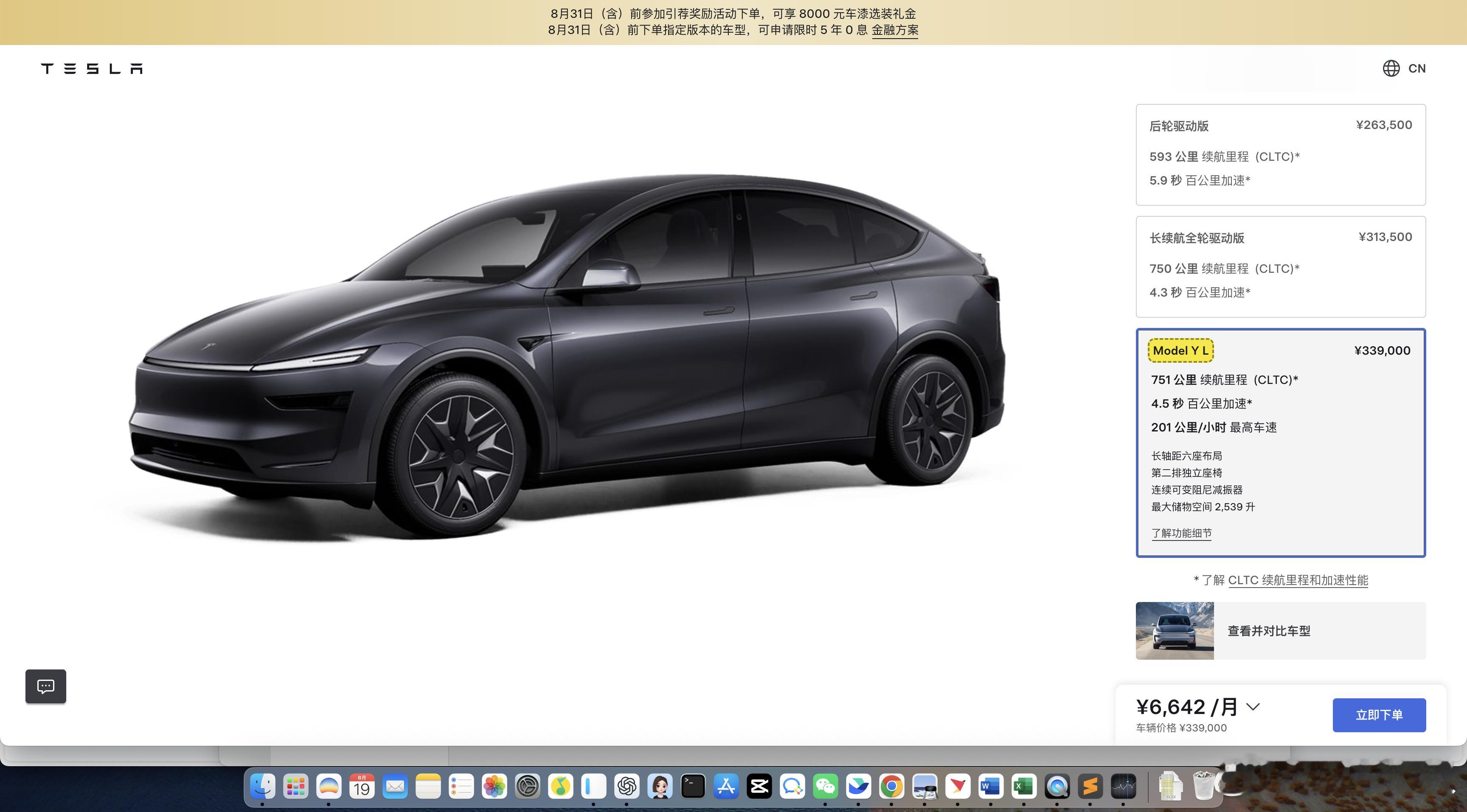Open the CLTC 续航里程和加速性能 link
This screenshot has height=812, width=1467.
[1298, 580]
